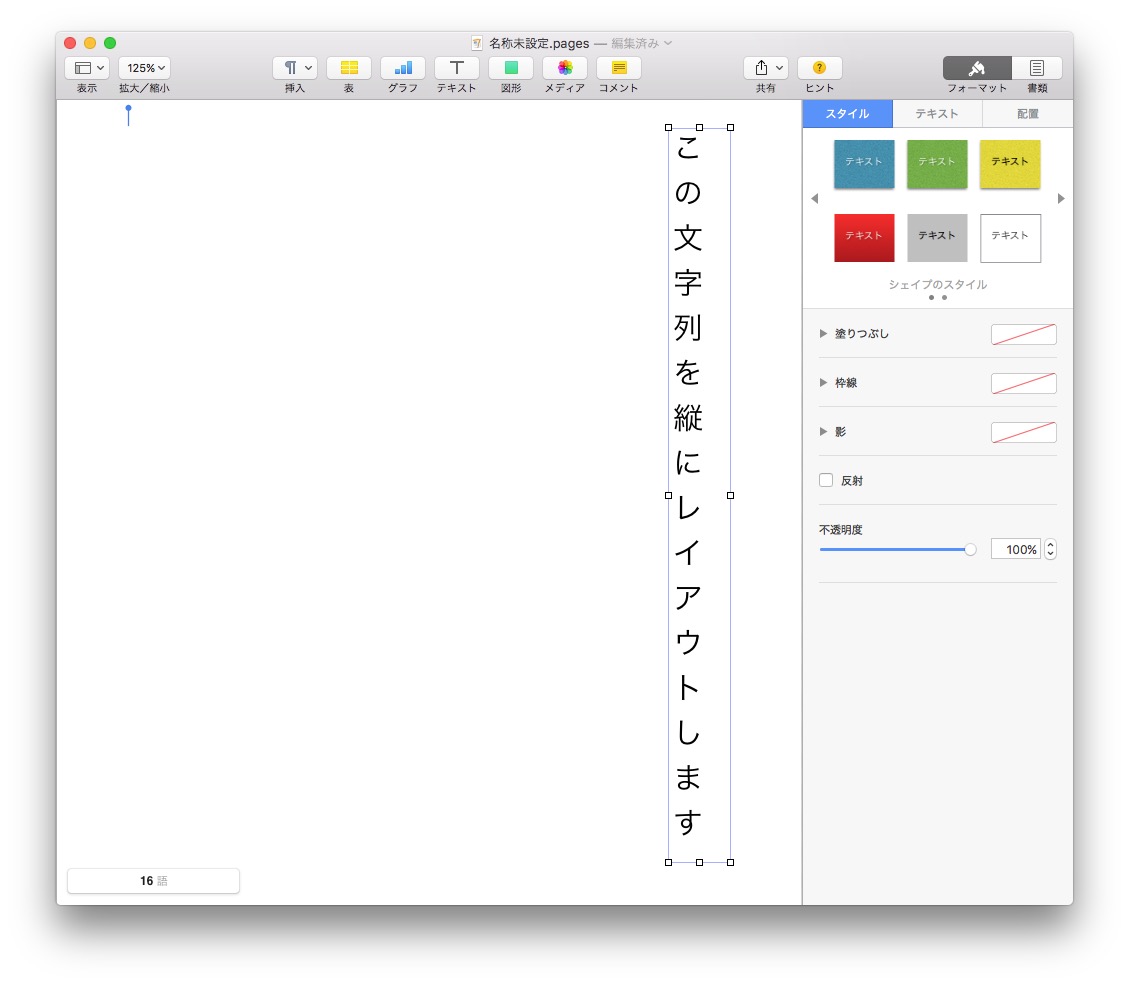Click the Table (表) toolbar icon
The image size is (1129, 985).
coord(349,68)
